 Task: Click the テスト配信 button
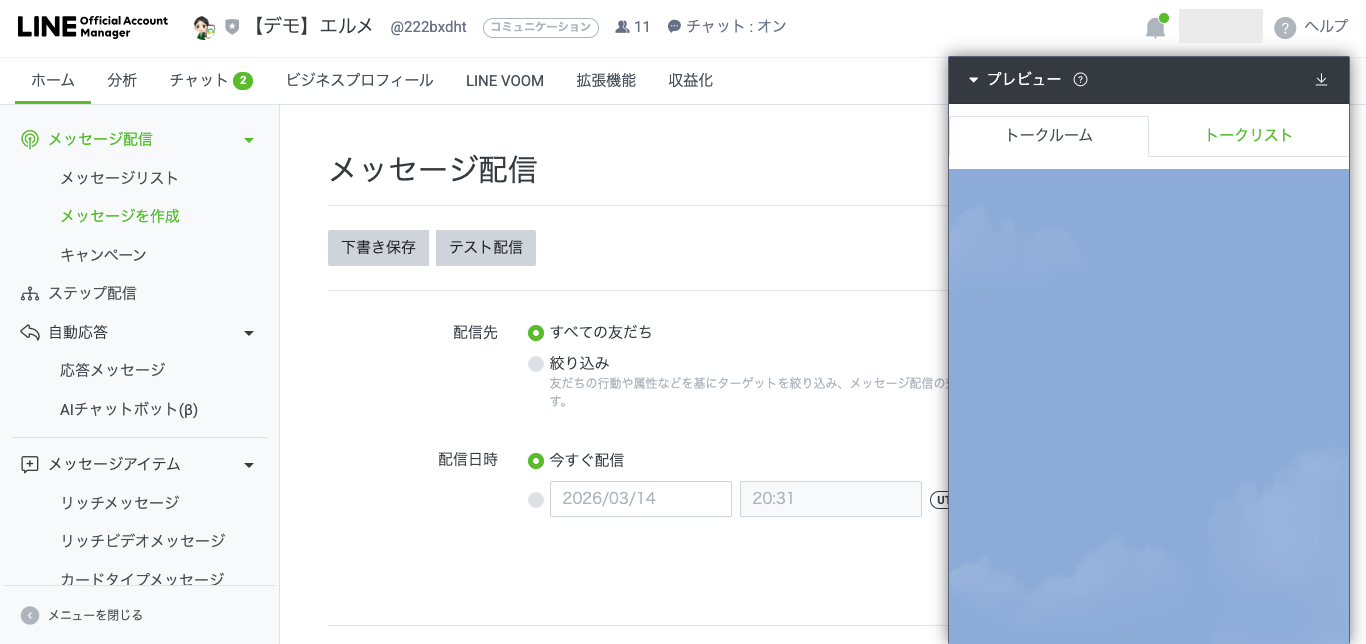pos(486,248)
